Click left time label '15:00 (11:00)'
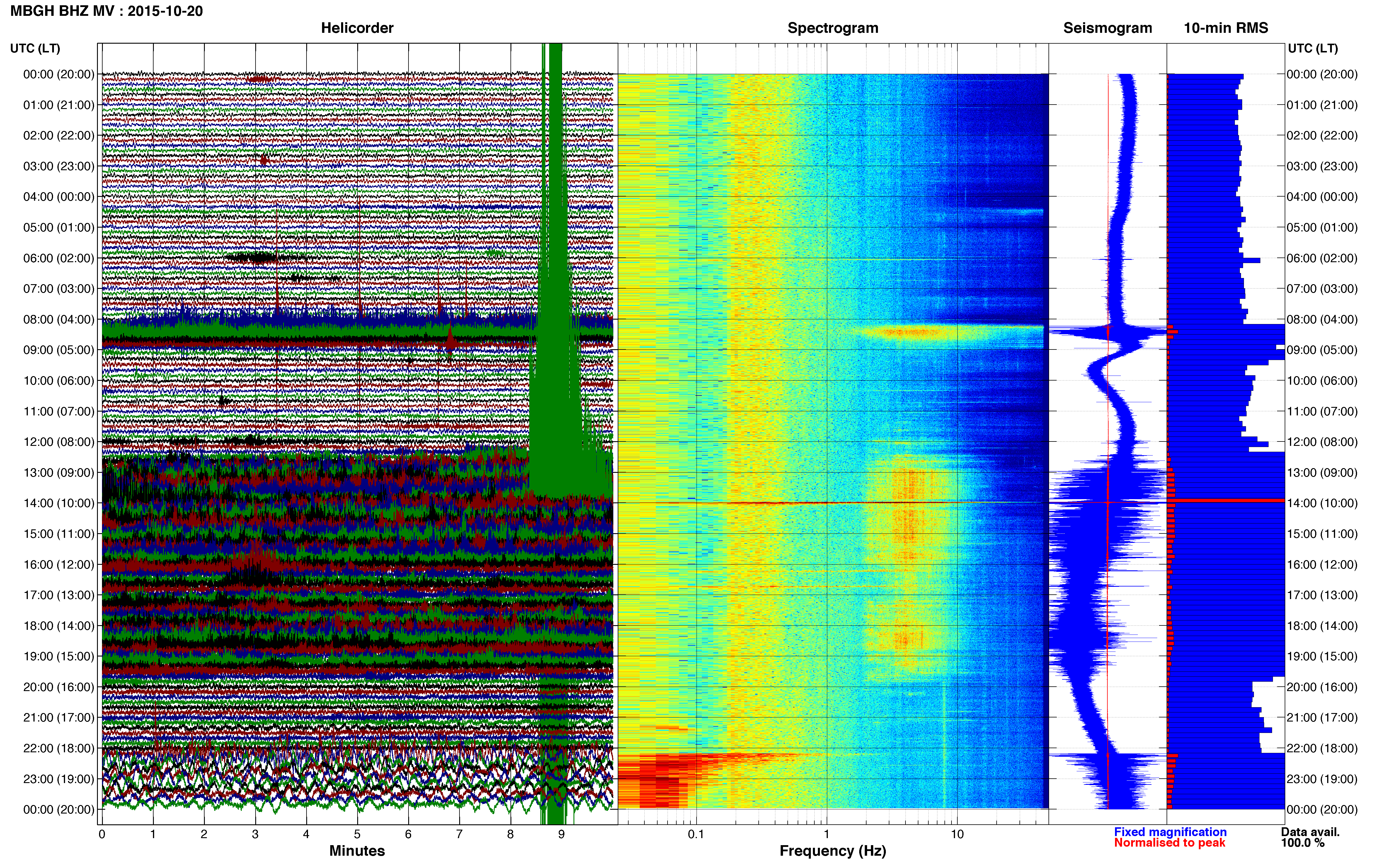Screen dimensions: 1389x868 pyautogui.click(x=59, y=533)
